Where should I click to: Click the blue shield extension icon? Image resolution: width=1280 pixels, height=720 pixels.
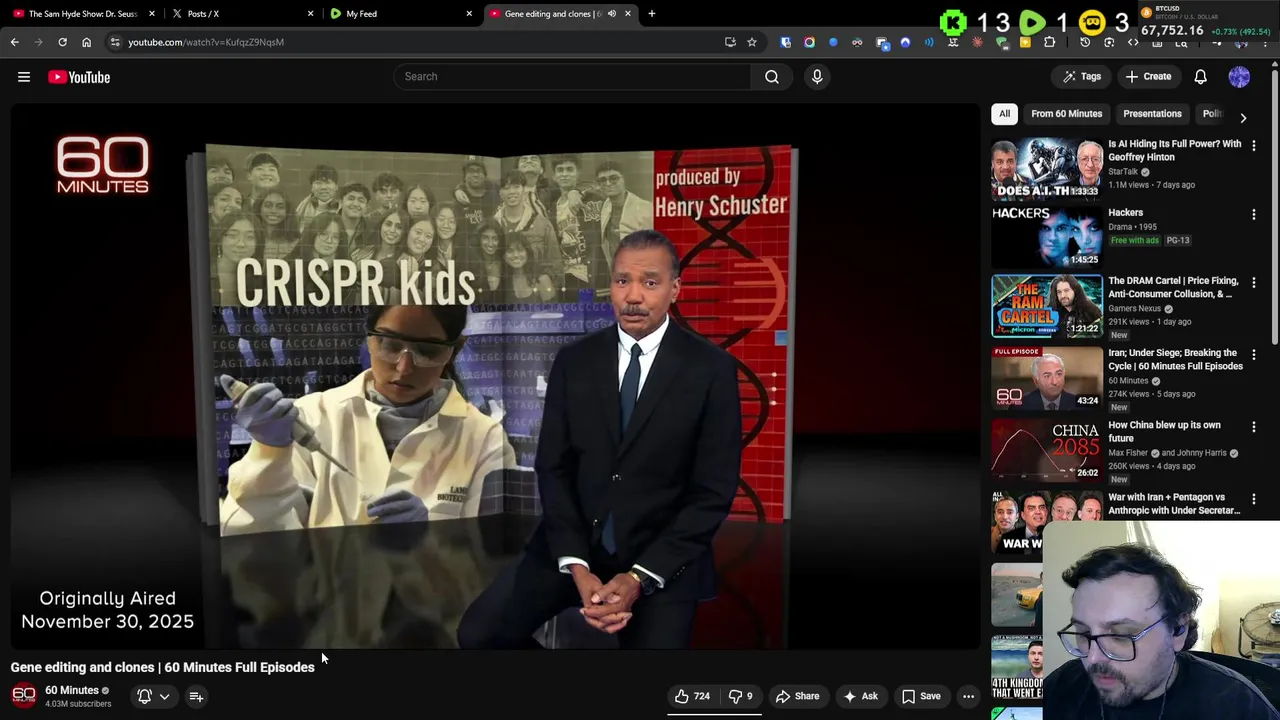[x=785, y=42]
